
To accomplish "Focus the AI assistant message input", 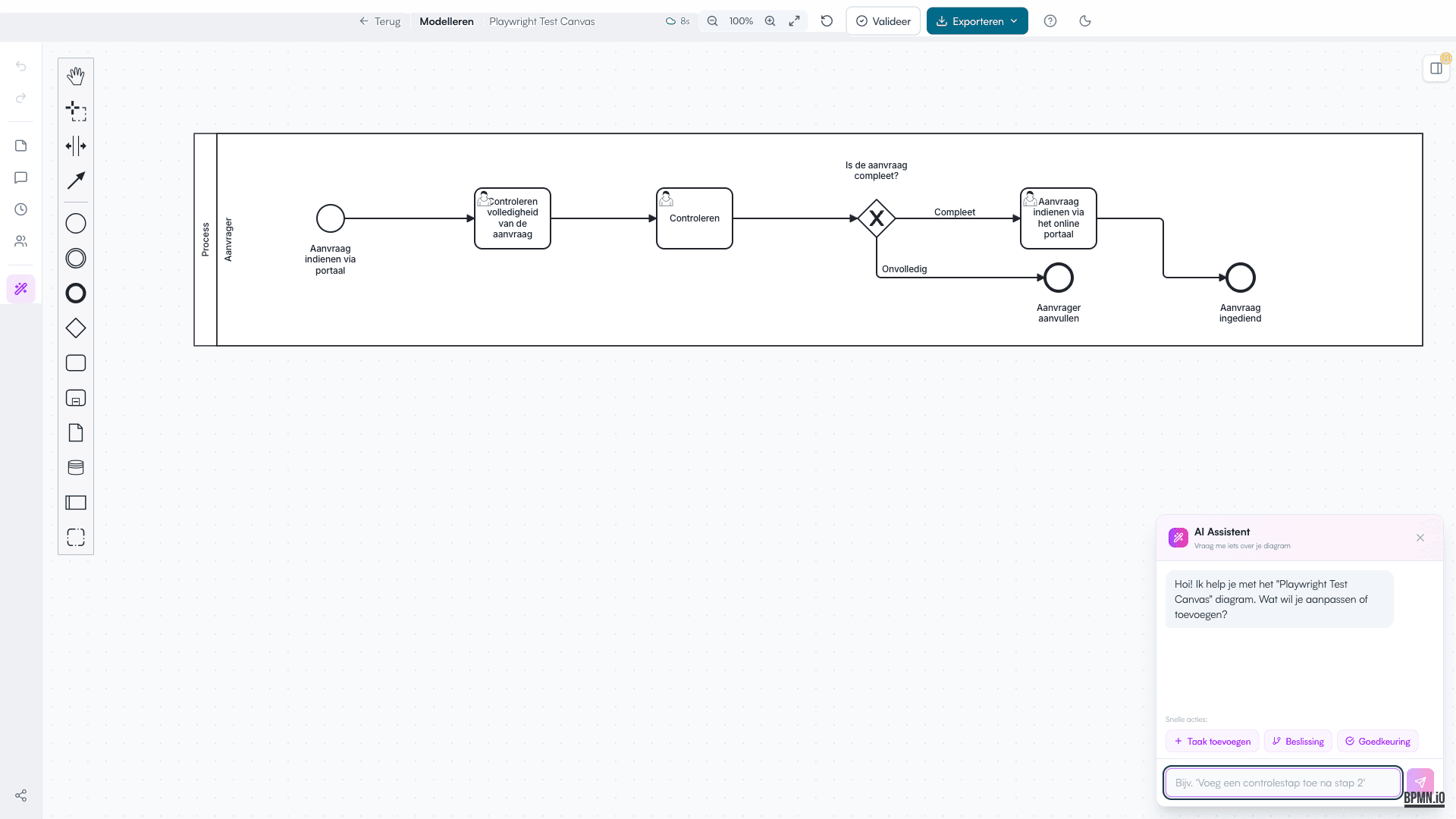I will [x=1282, y=783].
